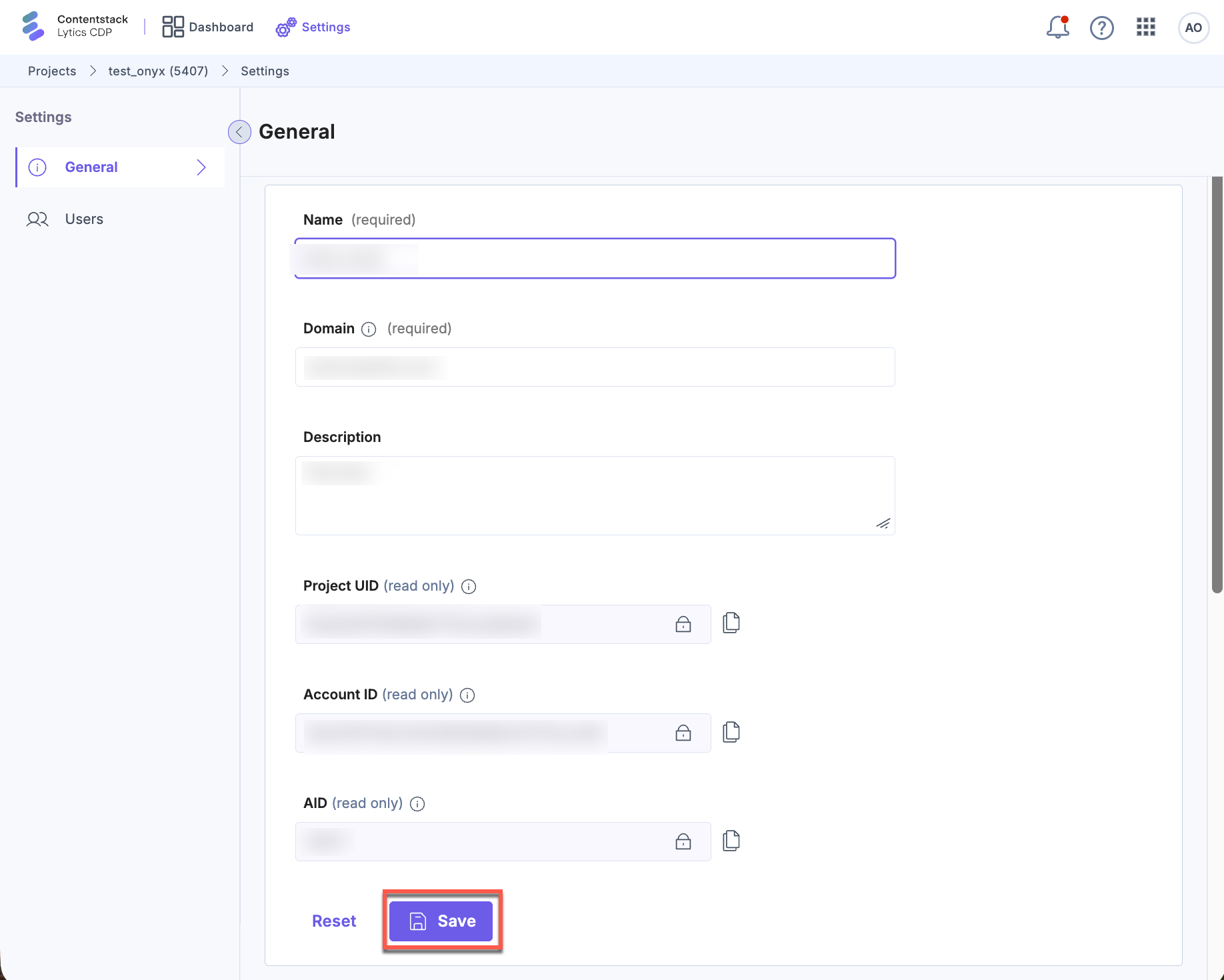Open the apps grid switcher
1224x980 pixels.
click(1145, 27)
